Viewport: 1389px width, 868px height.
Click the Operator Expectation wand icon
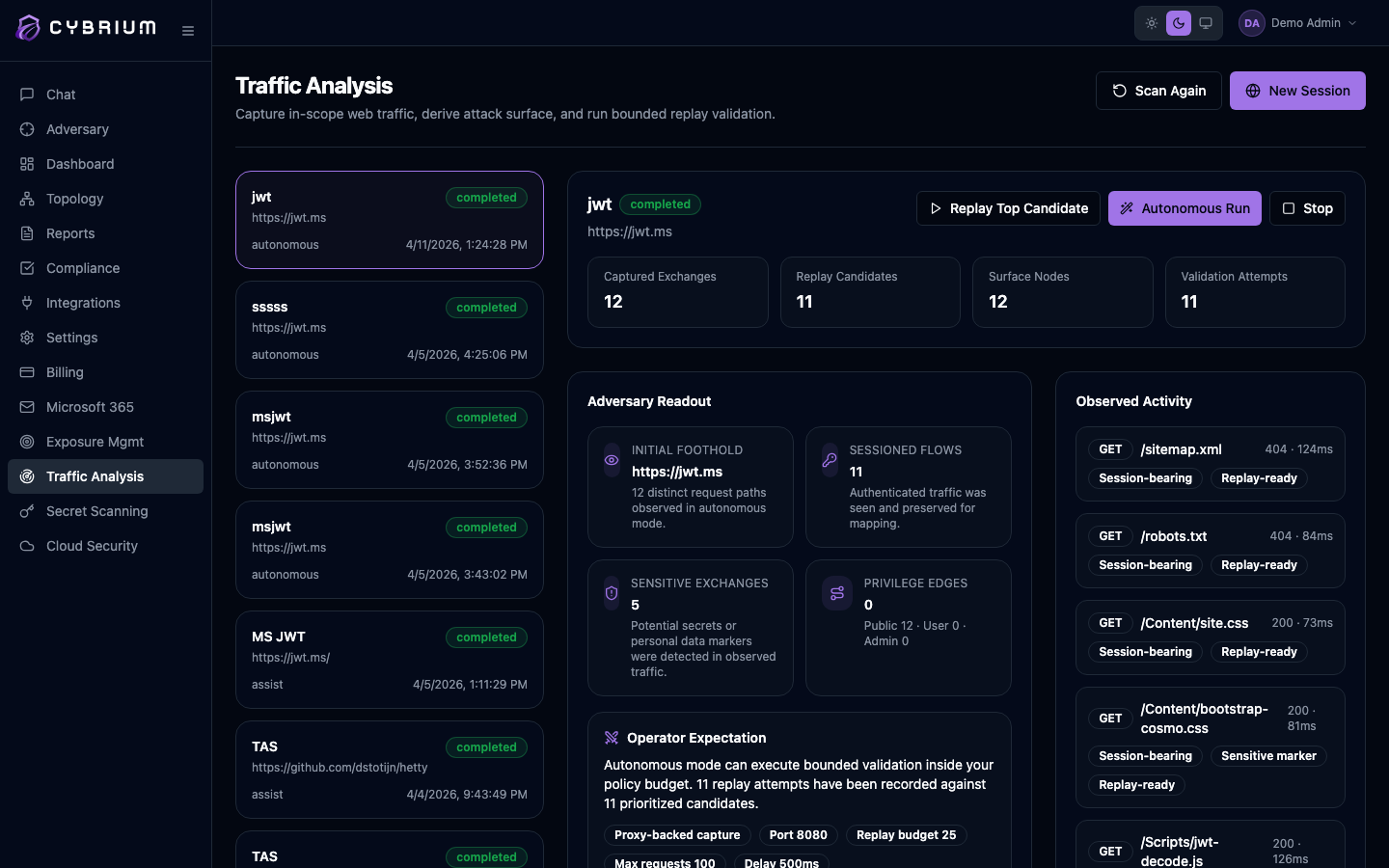click(x=612, y=738)
